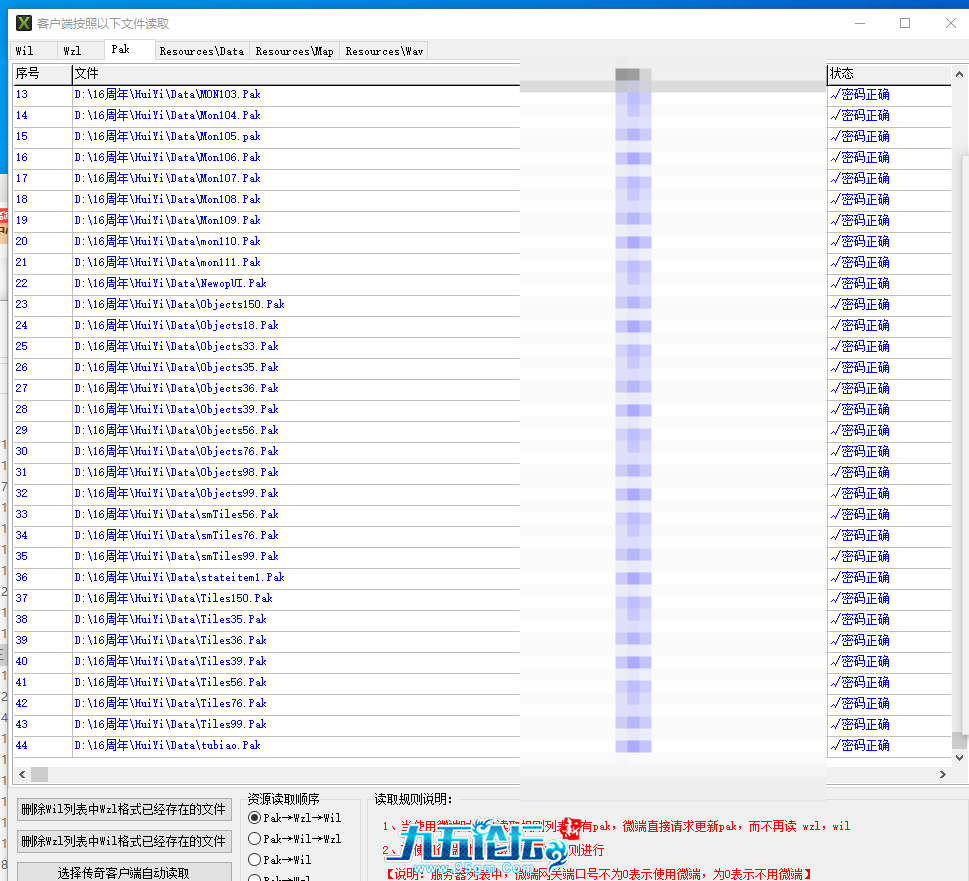
Task: Click the 文件 column header
Action: (295, 74)
